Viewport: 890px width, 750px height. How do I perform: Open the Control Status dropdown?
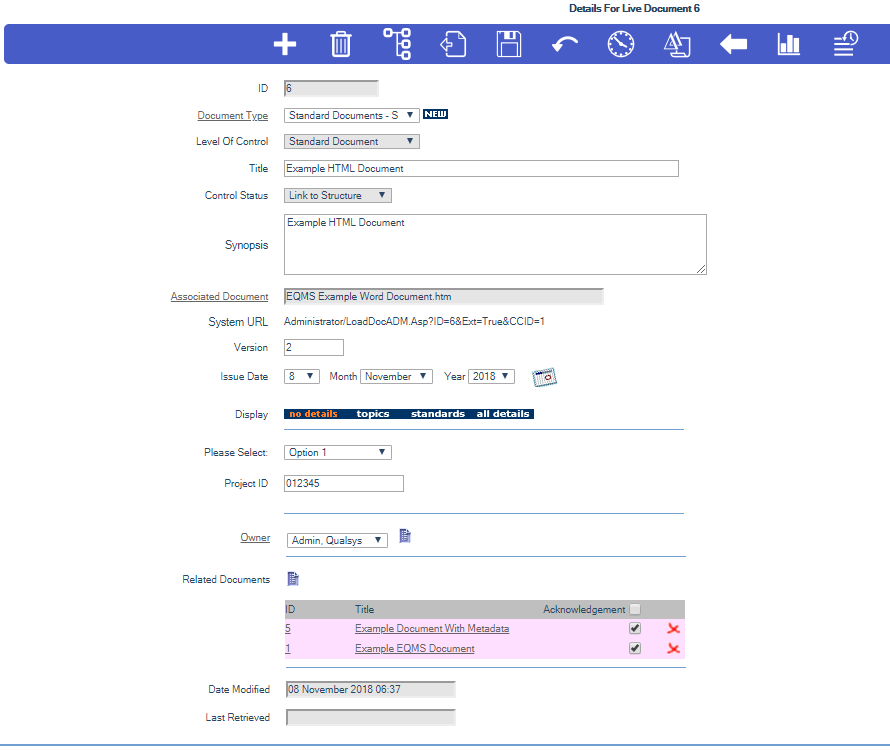click(x=338, y=196)
